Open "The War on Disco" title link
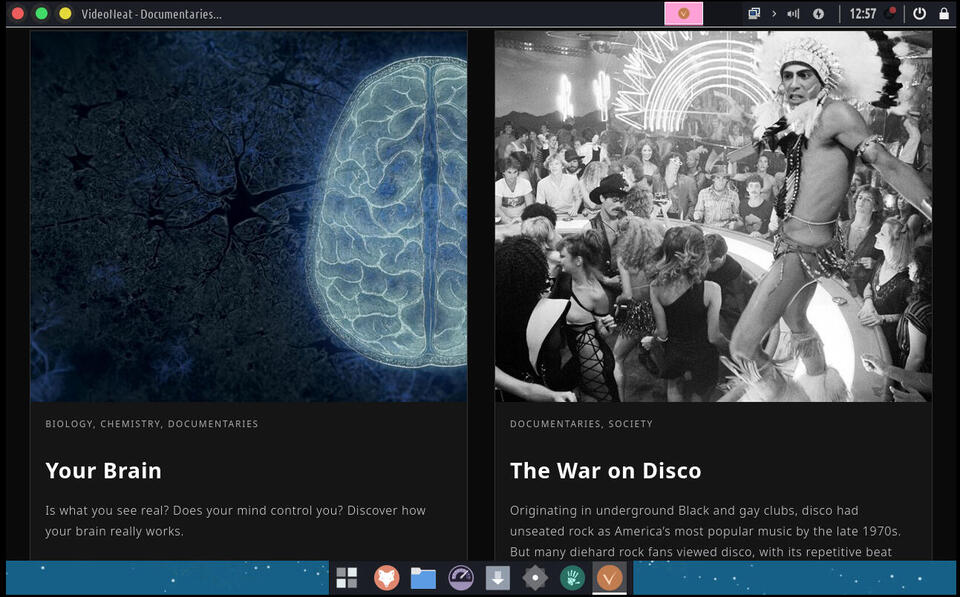This screenshot has width=960, height=597. coord(605,470)
